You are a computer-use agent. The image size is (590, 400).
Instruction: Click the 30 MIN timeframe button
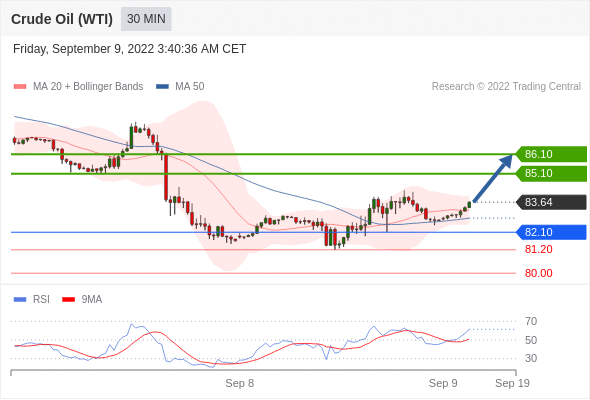point(146,19)
